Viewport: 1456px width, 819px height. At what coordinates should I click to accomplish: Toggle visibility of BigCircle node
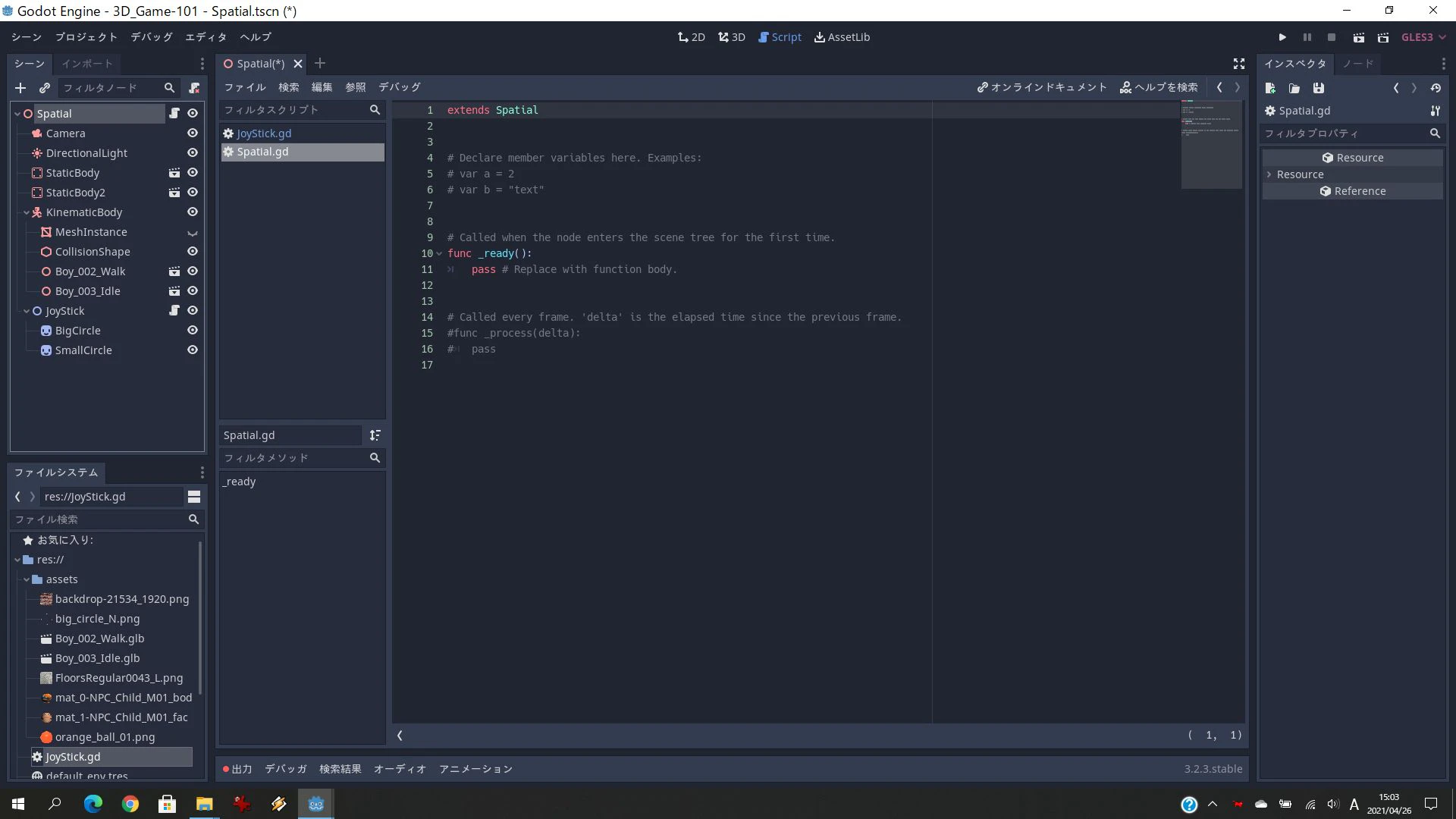[x=193, y=330]
